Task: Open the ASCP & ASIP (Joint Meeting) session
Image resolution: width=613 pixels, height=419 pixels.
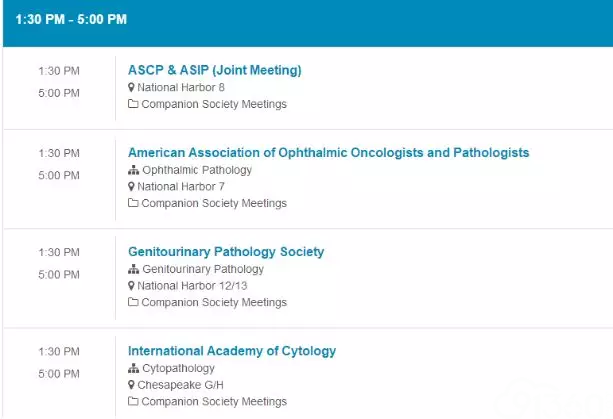Action: [x=215, y=70]
